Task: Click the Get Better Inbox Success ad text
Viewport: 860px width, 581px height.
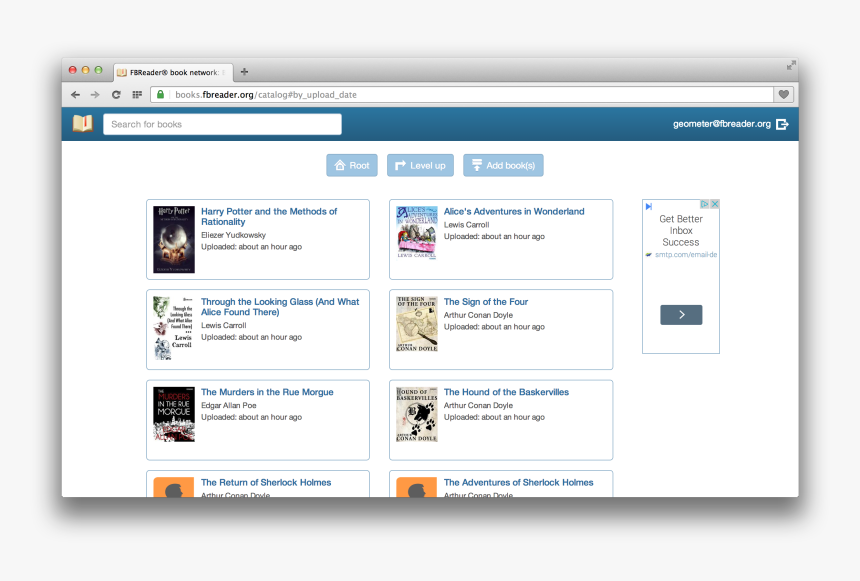Action: coord(681,230)
